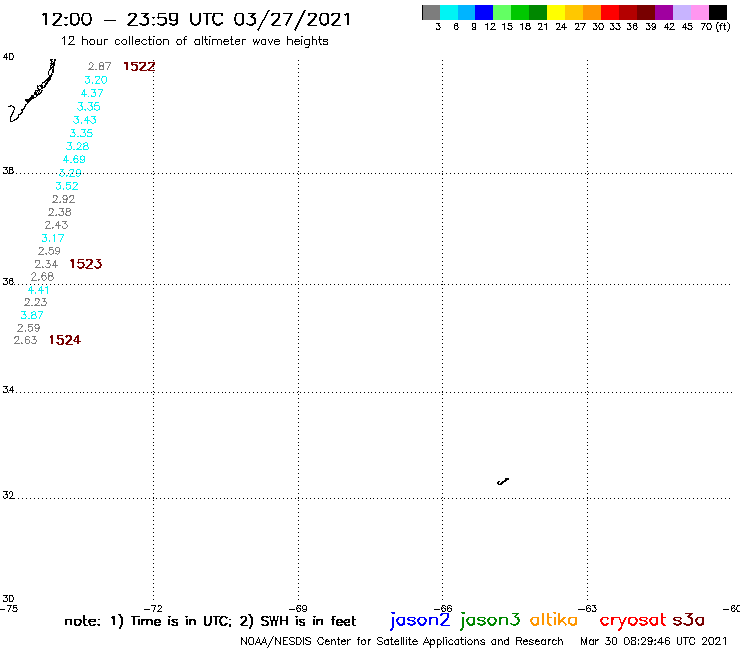Click the jason2 legend label
Image resolution: width=740 pixels, height=650 pixels.
(420, 620)
